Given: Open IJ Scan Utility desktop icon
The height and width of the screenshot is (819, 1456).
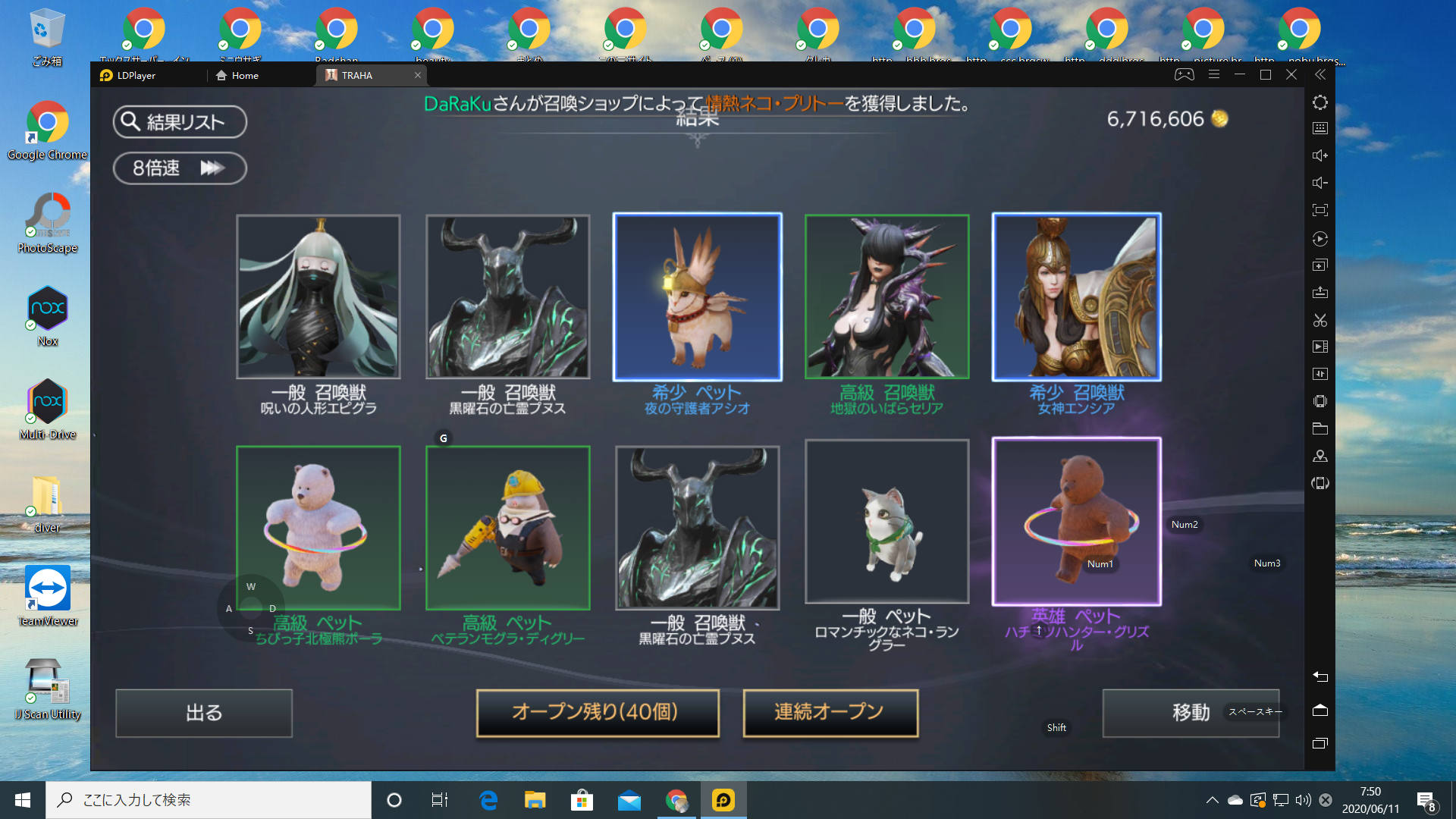Looking at the screenshot, I should [47, 689].
